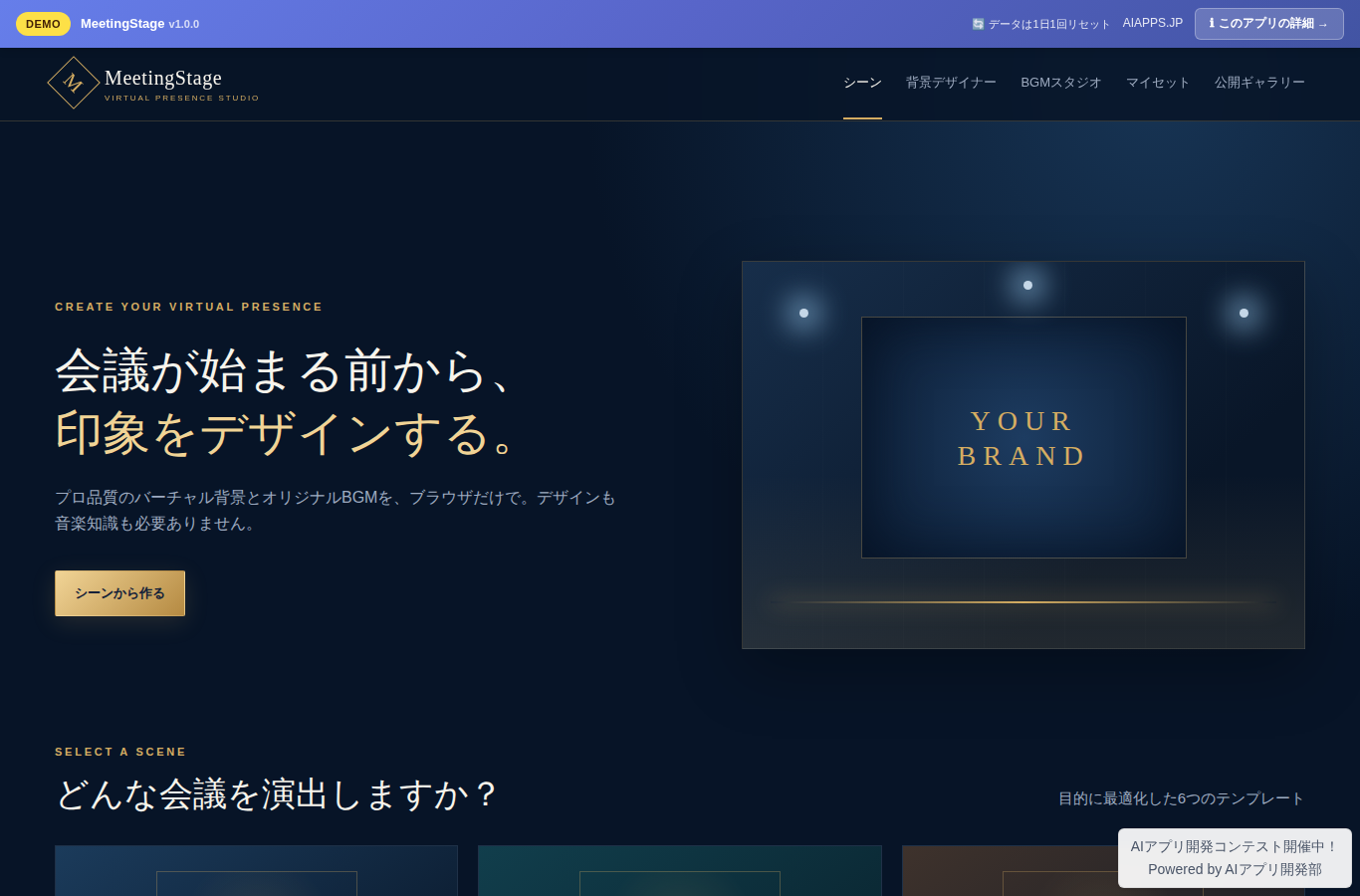
Task: Click the データは1日1回リセット notice
Action: [1040, 24]
